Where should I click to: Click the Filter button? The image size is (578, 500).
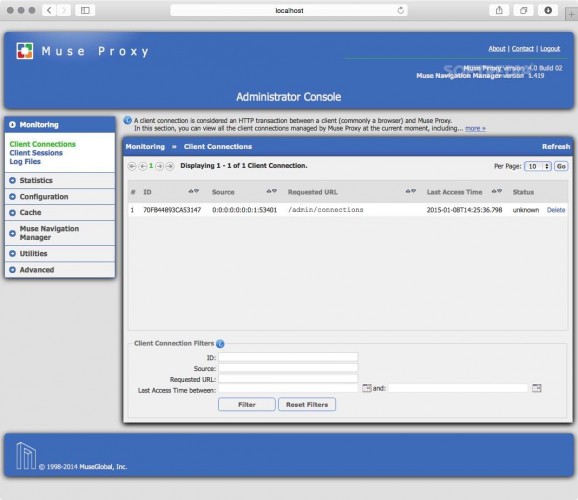click(x=247, y=404)
